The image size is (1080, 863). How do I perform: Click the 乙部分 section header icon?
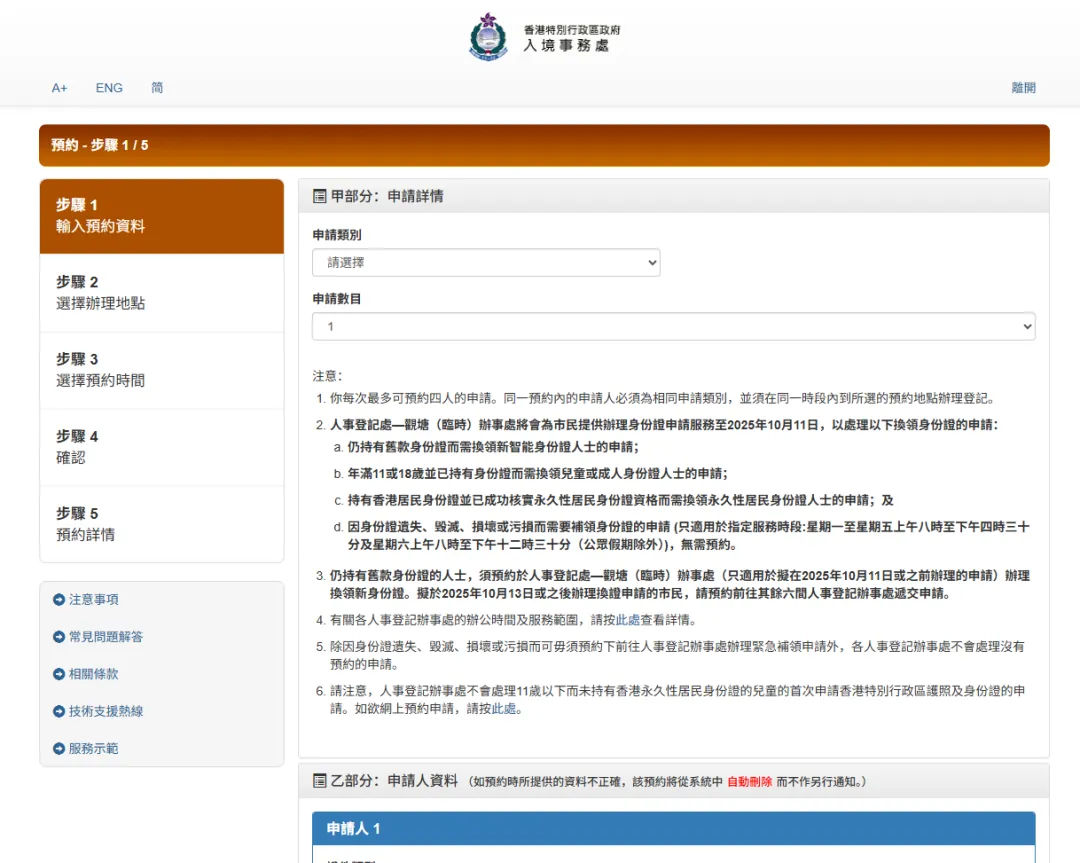pyautogui.click(x=320, y=781)
